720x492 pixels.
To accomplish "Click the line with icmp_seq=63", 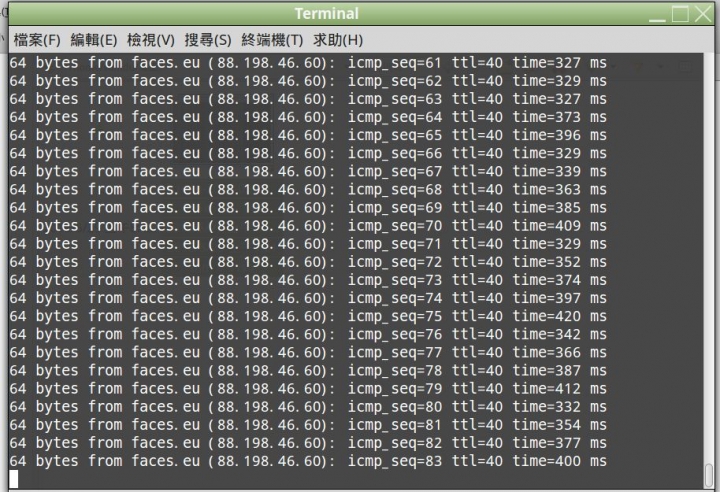I will 308,99.
